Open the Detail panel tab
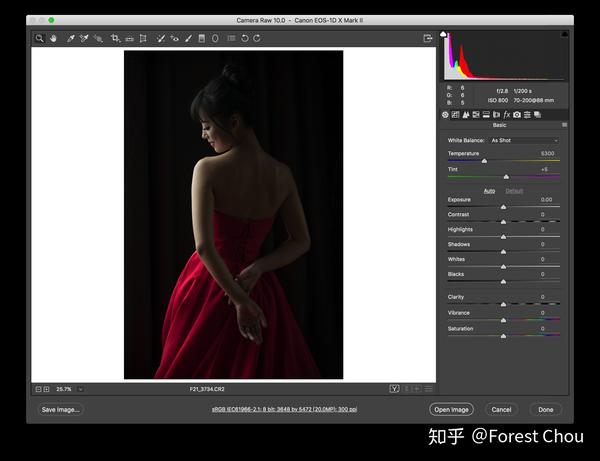The width and height of the screenshot is (600, 461). point(466,114)
